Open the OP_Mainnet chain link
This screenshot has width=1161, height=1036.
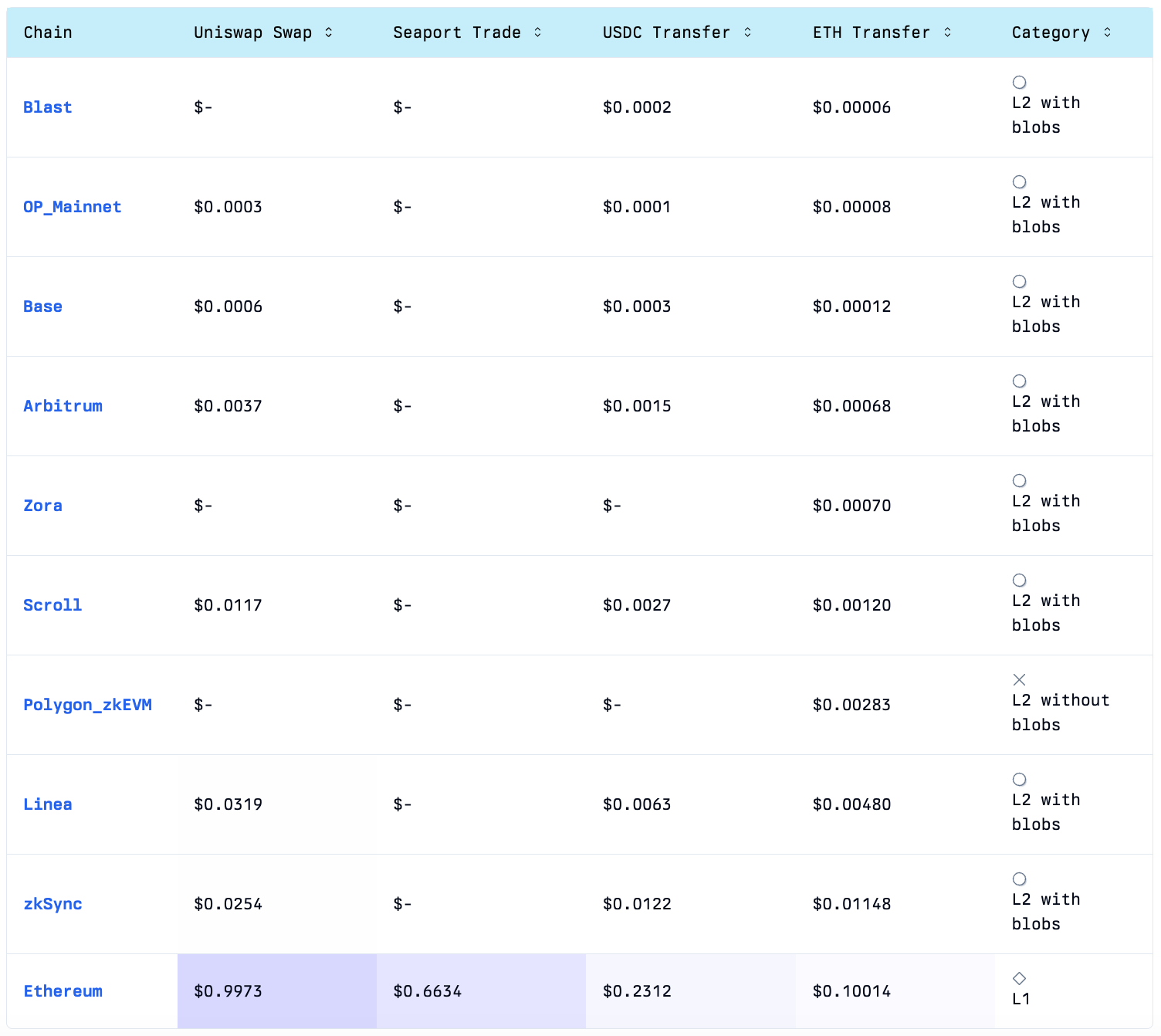pos(73,207)
